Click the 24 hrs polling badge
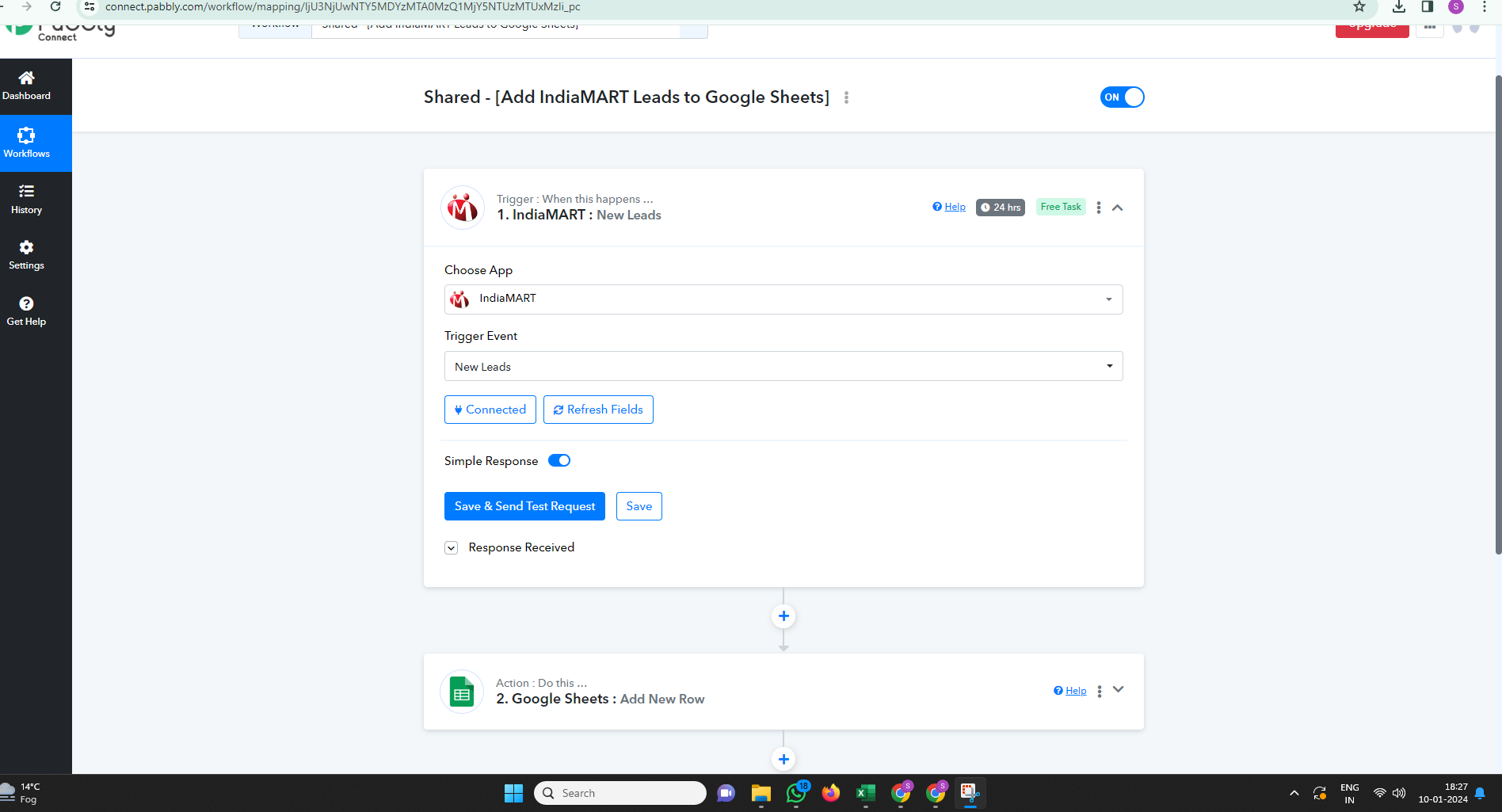Image resolution: width=1502 pixels, height=812 pixels. [x=1001, y=208]
